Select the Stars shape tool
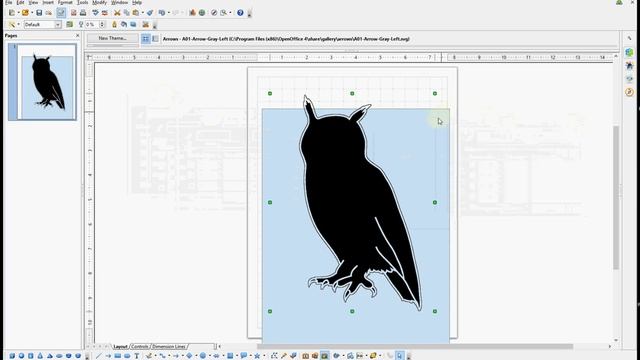The height and width of the screenshot is (360, 640). 257,356
